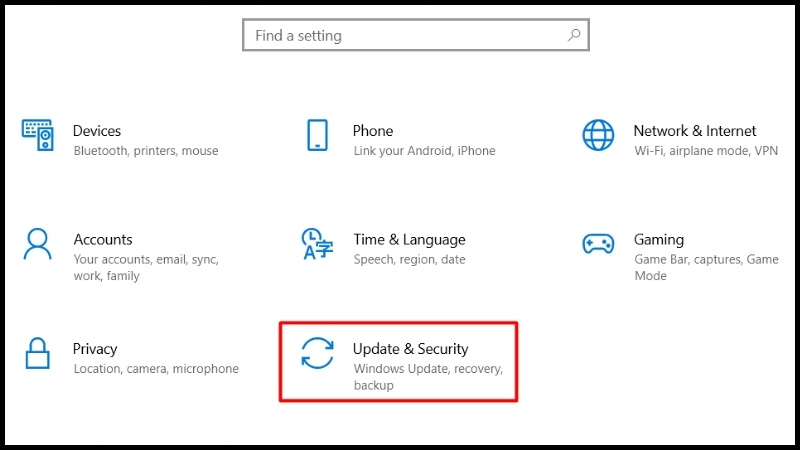Click the Gaming controller icon
The height and width of the screenshot is (450, 800).
pyautogui.click(x=598, y=244)
